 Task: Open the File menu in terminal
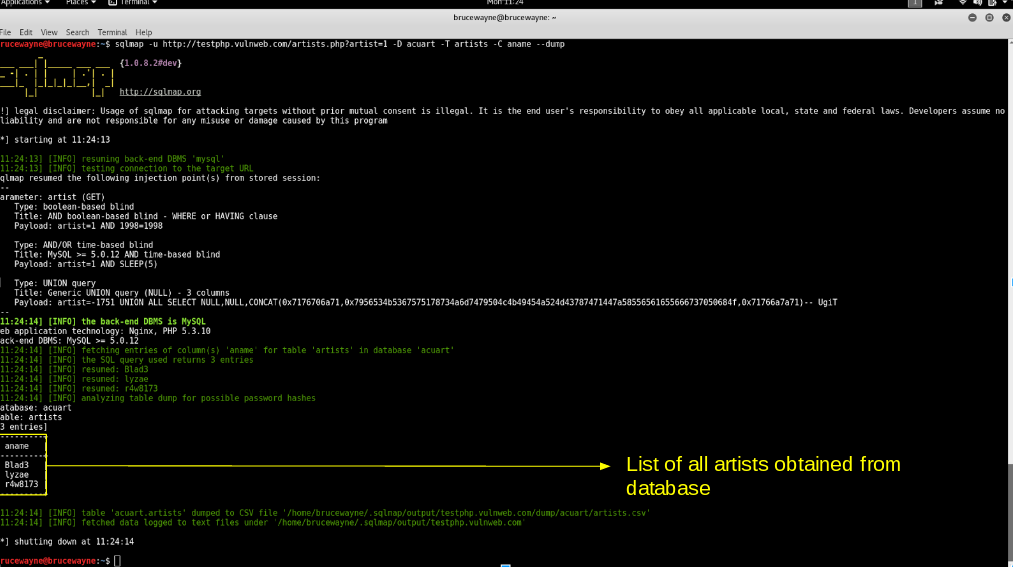pyautogui.click(x=5, y=32)
